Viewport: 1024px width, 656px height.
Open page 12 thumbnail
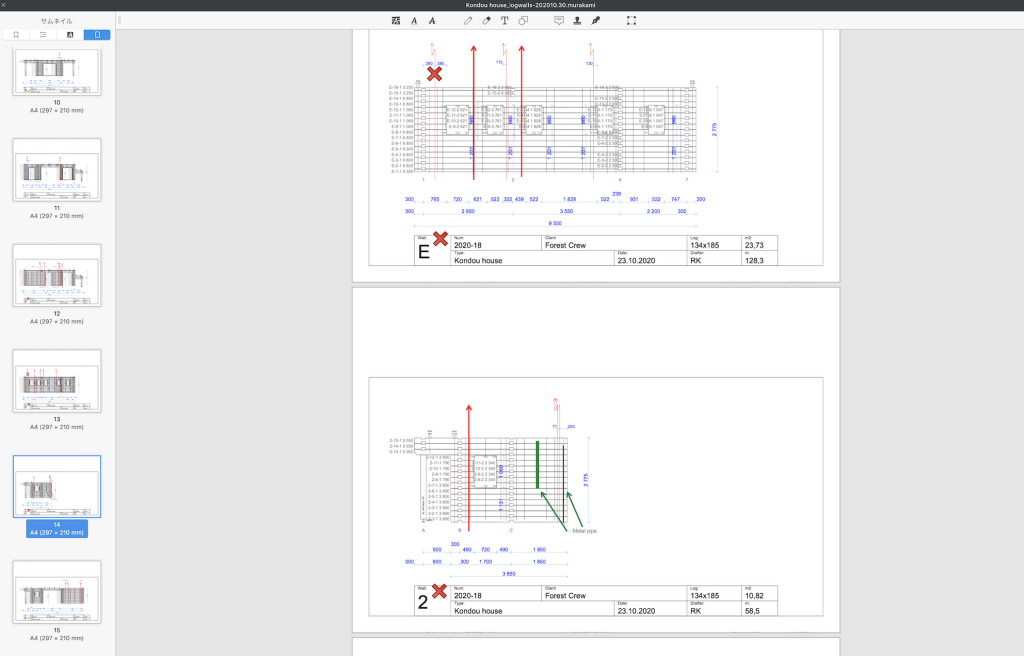(57, 275)
